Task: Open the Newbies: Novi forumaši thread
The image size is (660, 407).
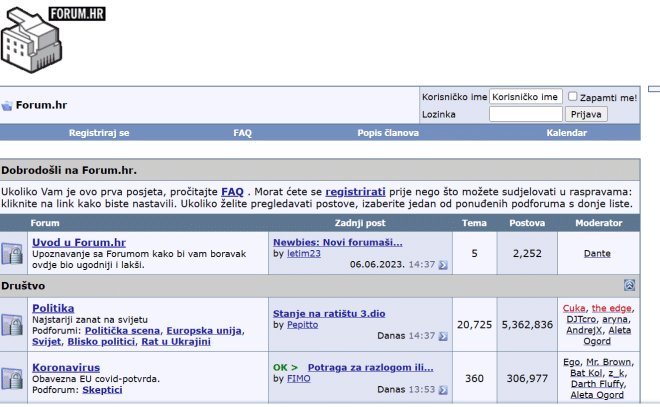Action: coord(338,242)
